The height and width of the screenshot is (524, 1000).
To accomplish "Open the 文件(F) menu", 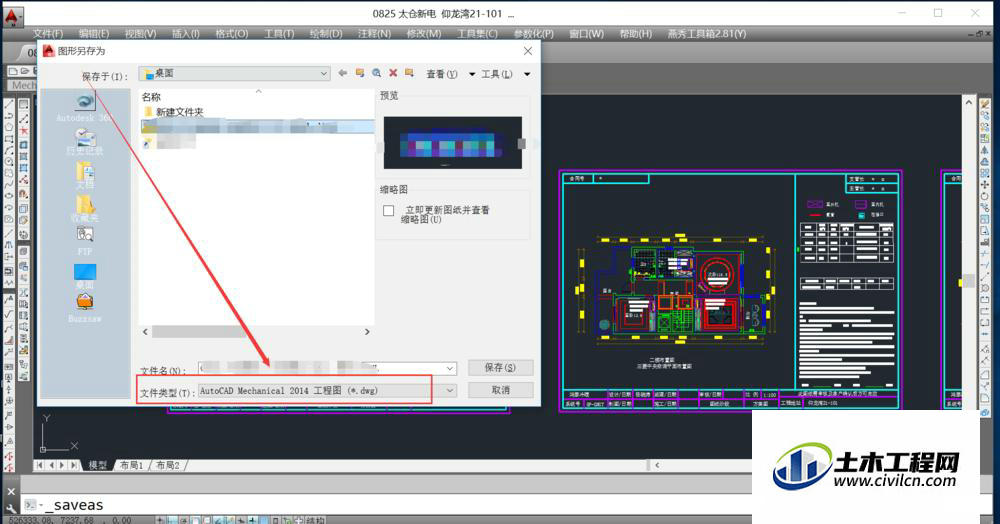I will click(48, 34).
